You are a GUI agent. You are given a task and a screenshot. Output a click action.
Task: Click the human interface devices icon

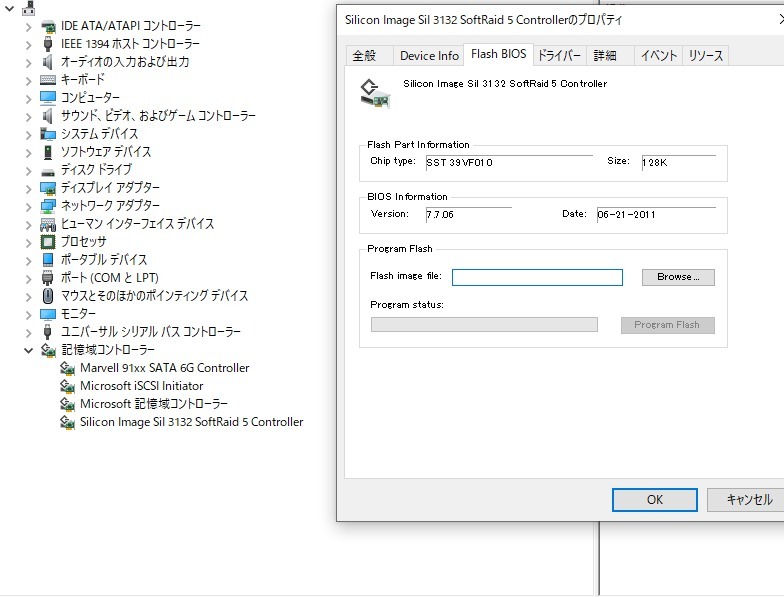48,224
